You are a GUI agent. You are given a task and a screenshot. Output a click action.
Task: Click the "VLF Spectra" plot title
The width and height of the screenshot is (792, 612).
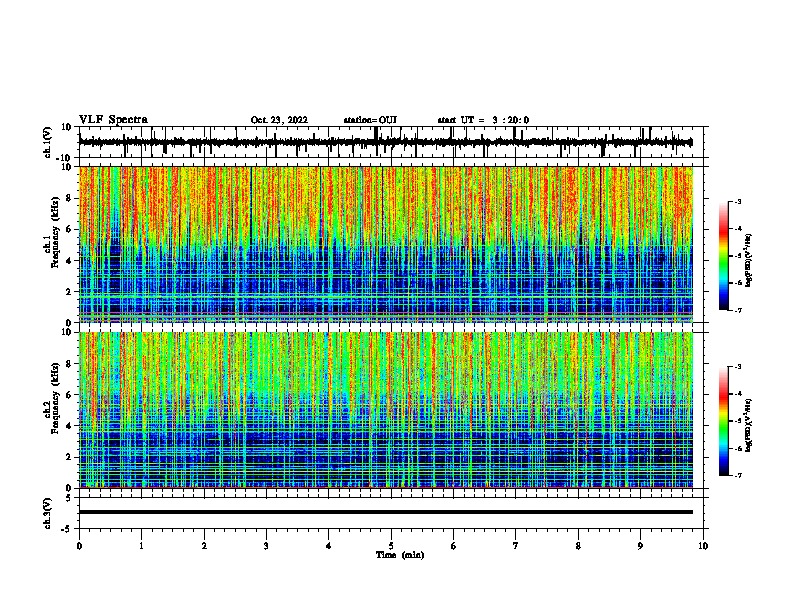coord(113,120)
